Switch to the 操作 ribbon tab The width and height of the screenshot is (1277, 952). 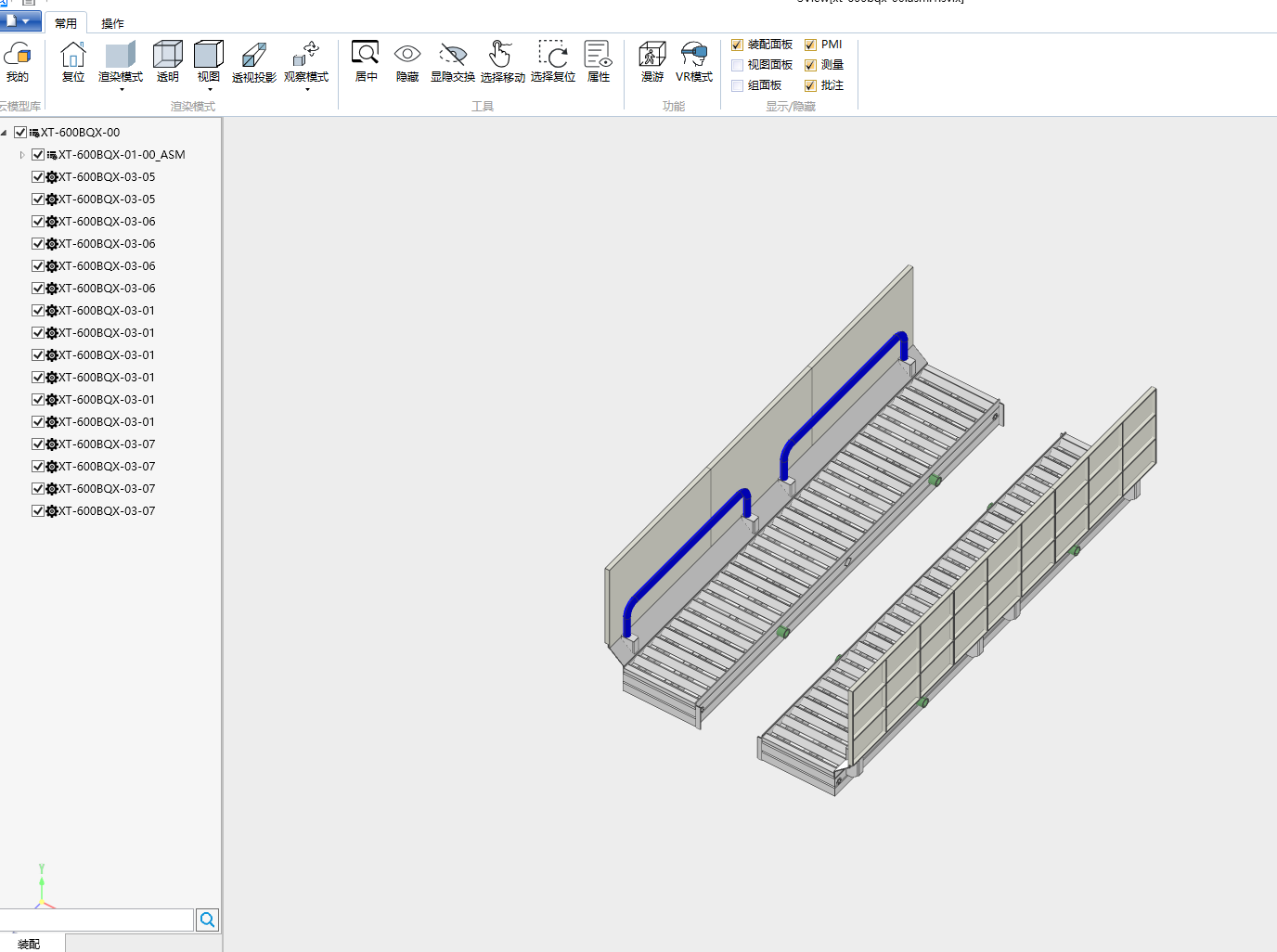pyautogui.click(x=112, y=23)
